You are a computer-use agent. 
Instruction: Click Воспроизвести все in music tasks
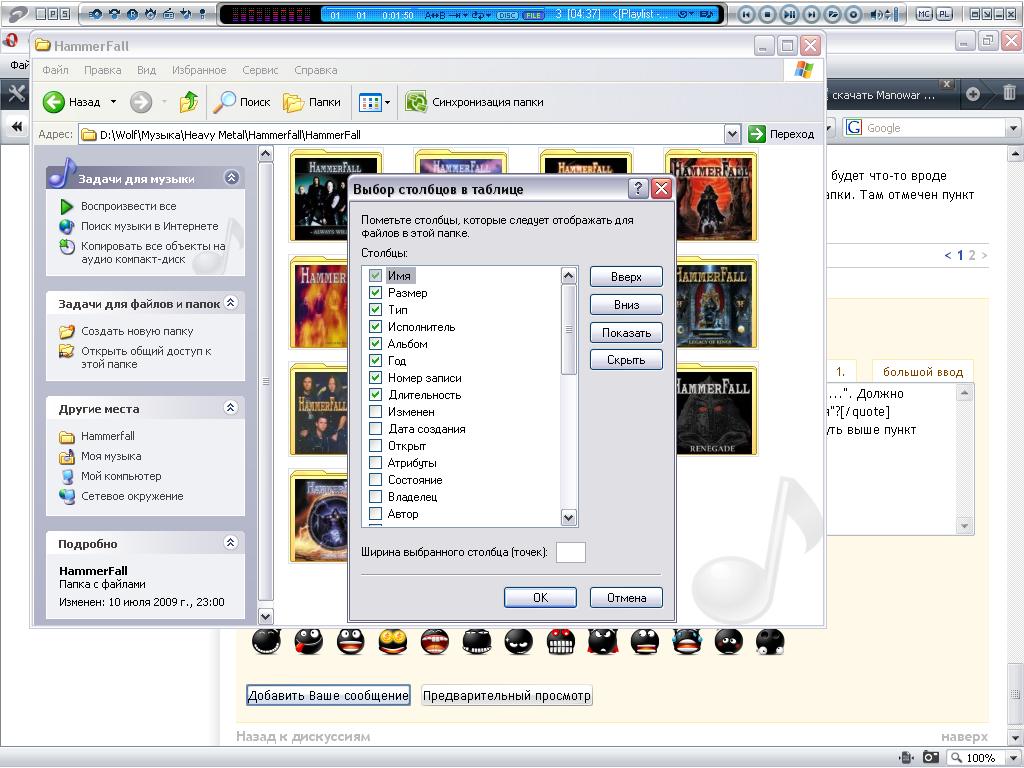[118, 206]
